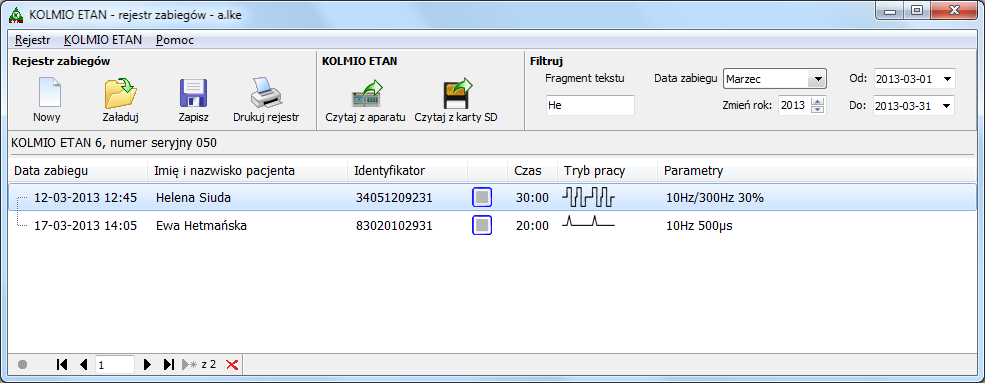
Task: Go to the last record in navigator
Action: coord(168,364)
